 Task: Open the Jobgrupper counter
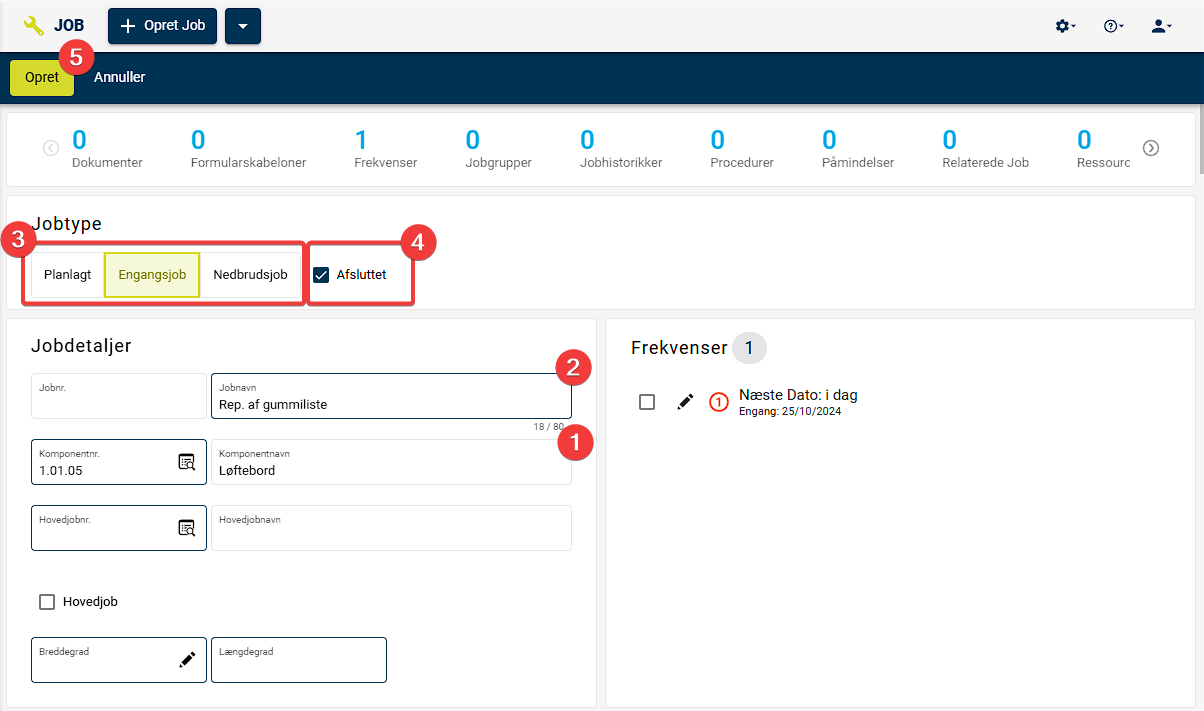tap(499, 148)
